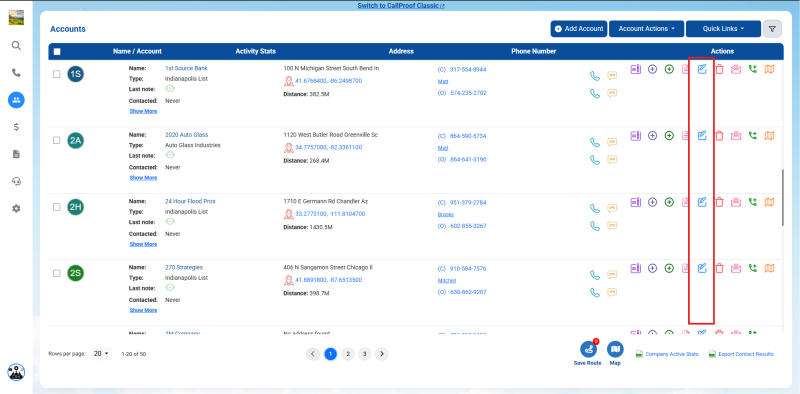Open the Quick Links dropdown
Image resolution: width=800 pixels, height=394 pixels.
coord(723,29)
